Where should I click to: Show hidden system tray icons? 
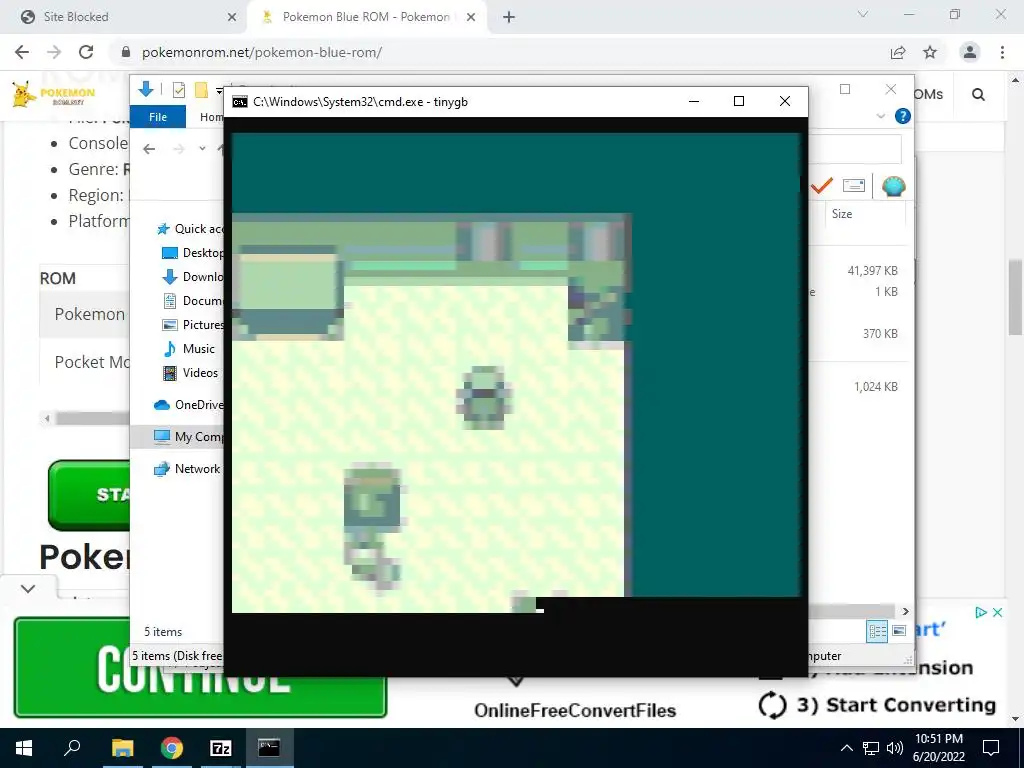pyautogui.click(x=846, y=748)
